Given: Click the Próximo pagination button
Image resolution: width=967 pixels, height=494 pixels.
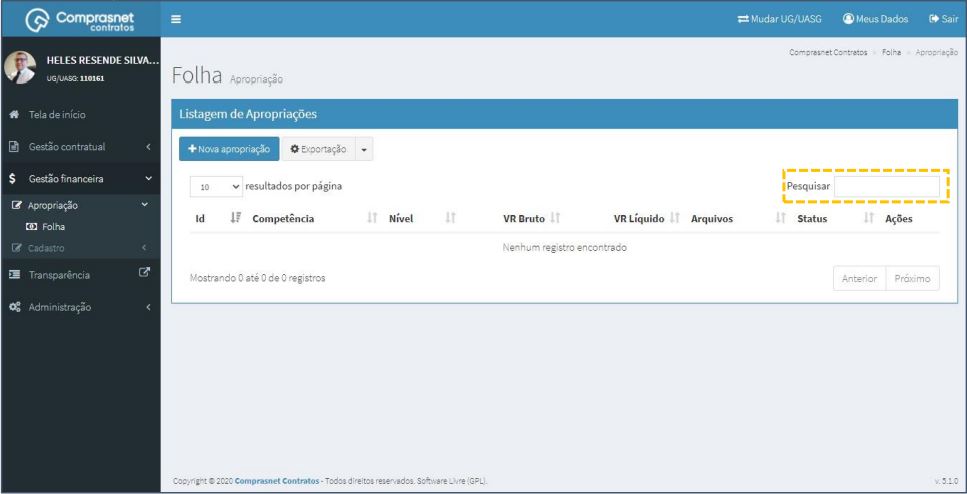Looking at the screenshot, I should pyautogui.click(x=913, y=279).
